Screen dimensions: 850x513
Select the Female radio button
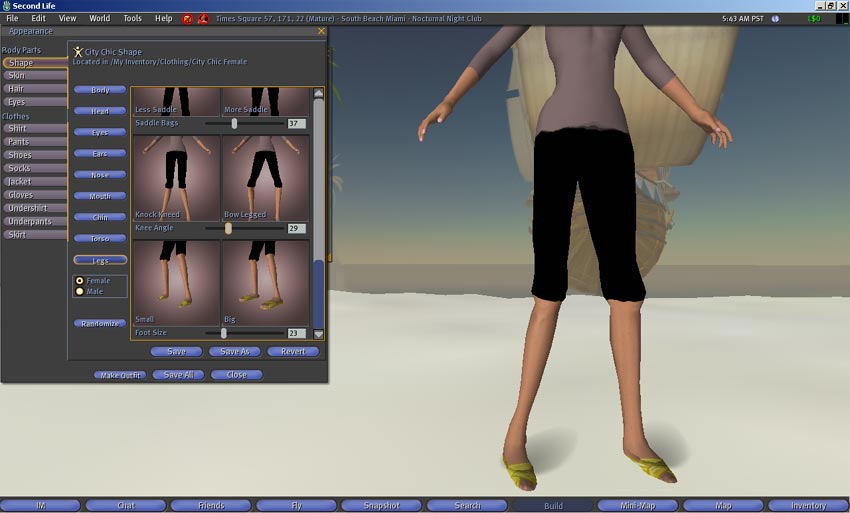tap(80, 281)
